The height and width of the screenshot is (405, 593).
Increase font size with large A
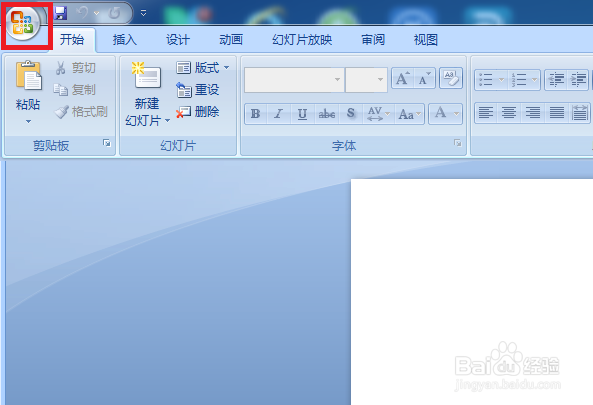point(402,78)
